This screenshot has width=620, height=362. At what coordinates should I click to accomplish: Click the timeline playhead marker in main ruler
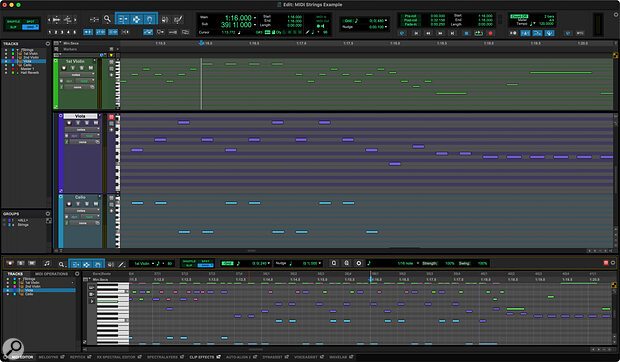pos(201,43)
